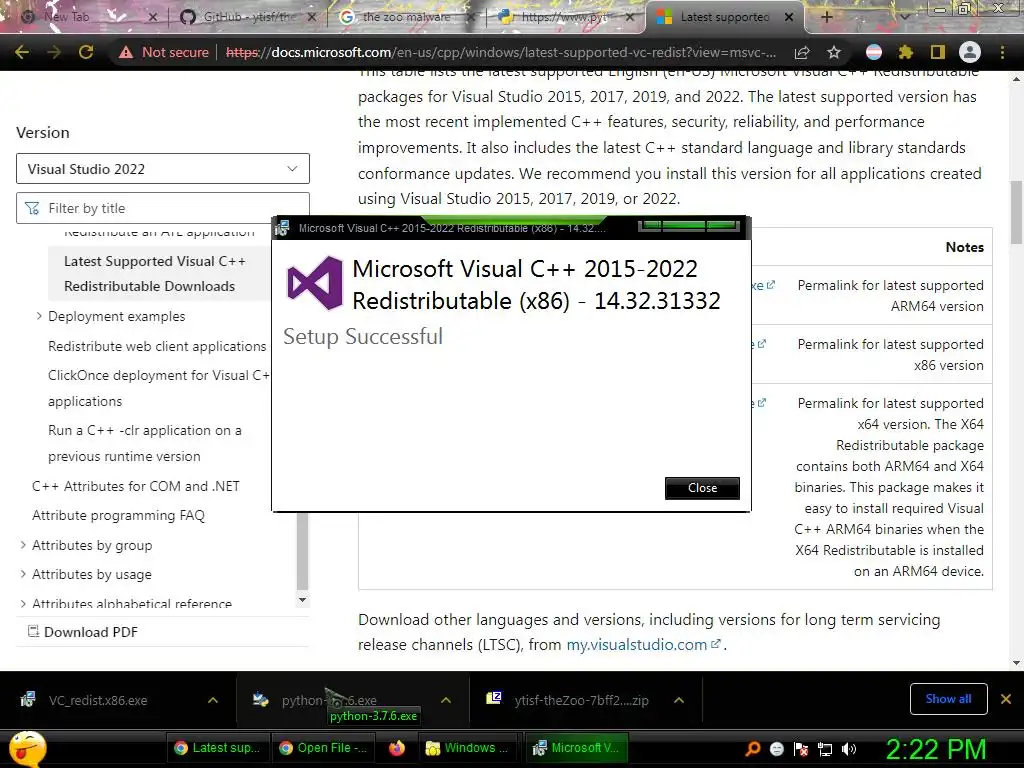Open python exe download options arrow
This screenshot has width=1024, height=768.
(x=446, y=700)
